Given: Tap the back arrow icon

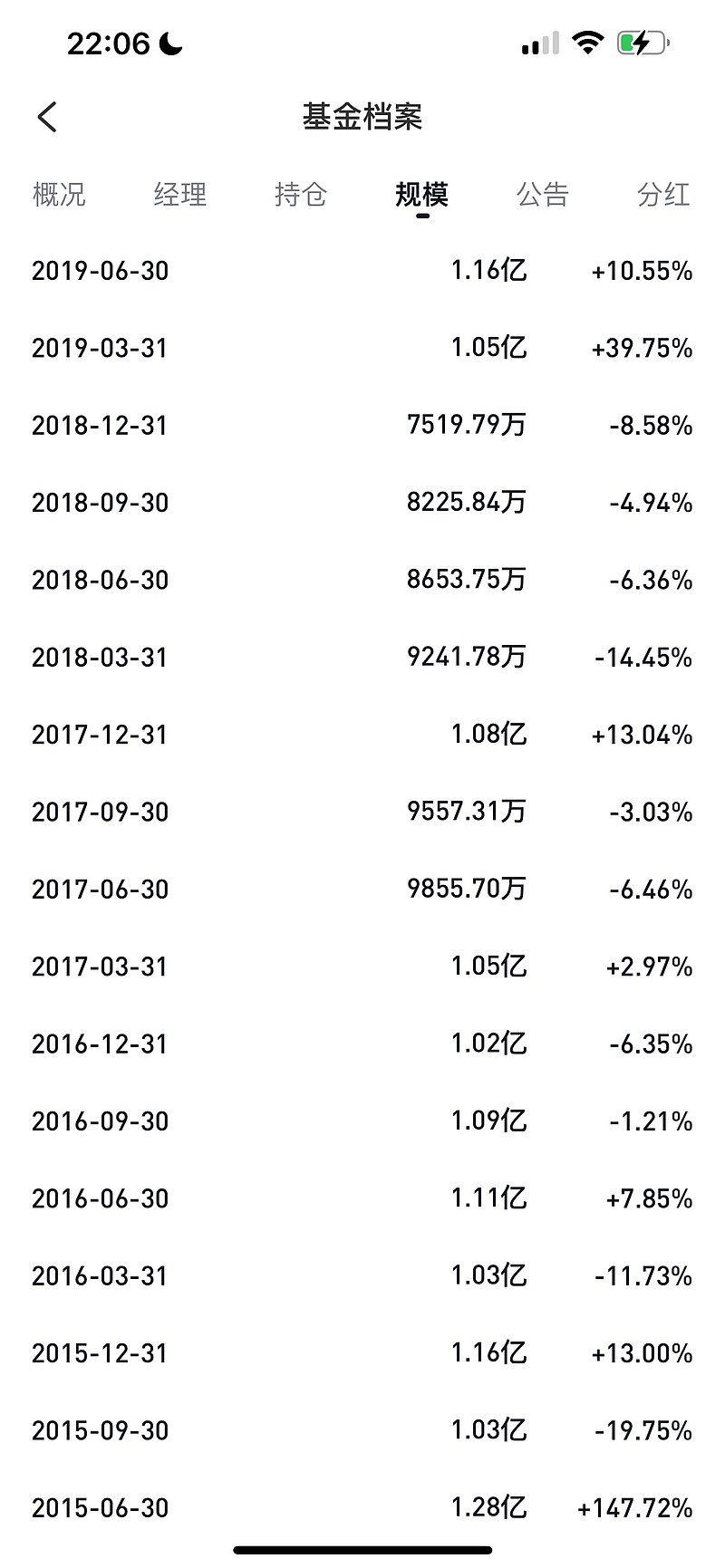Looking at the screenshot, I should tap(47, 117).
